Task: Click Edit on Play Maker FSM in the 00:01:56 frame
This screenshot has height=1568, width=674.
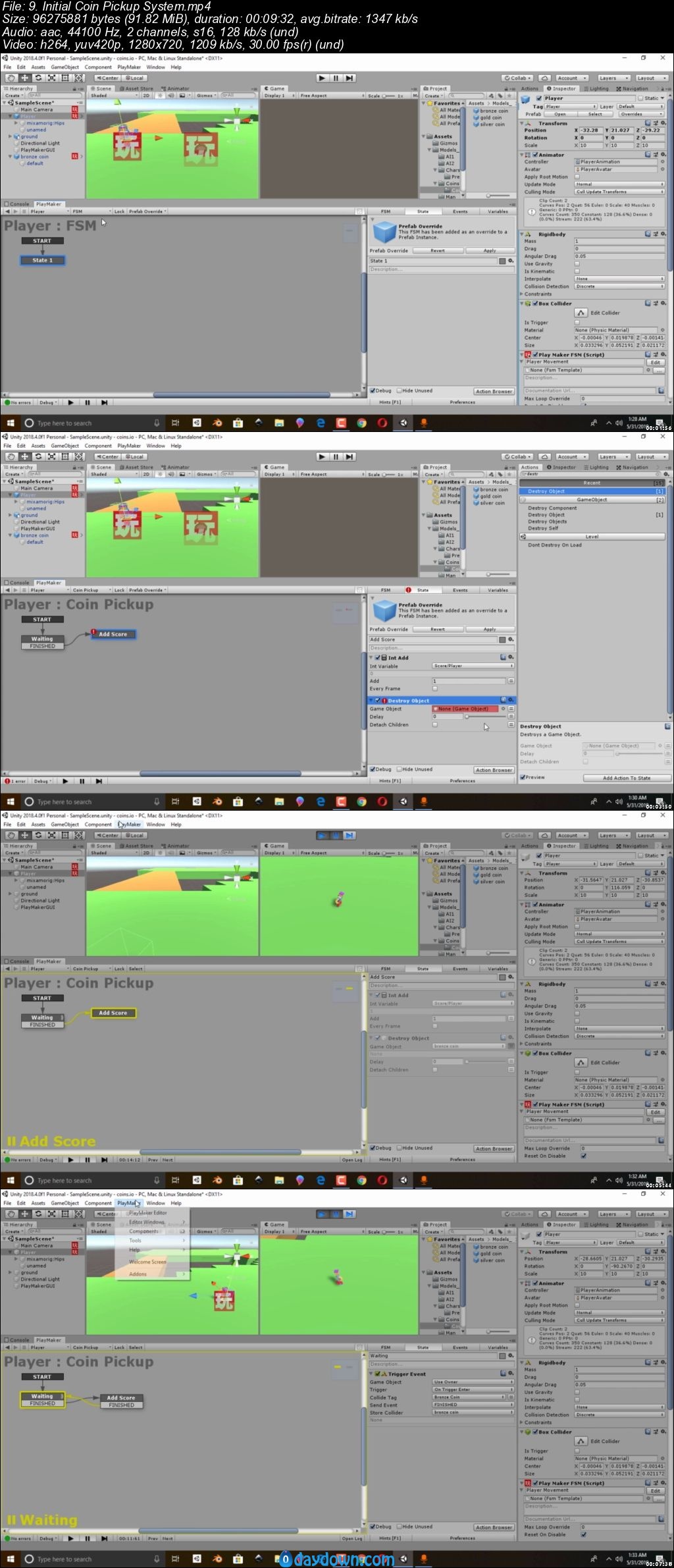Action: 656,362
